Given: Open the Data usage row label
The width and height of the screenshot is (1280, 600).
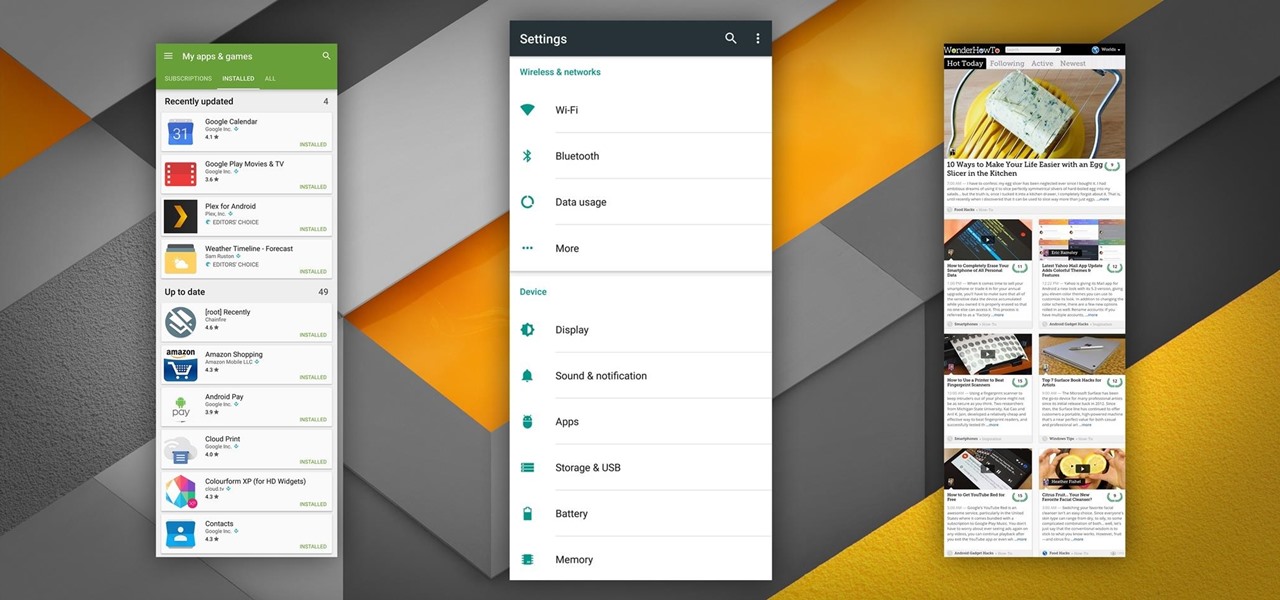Looking at the screenshot, I should pyautogui.click(x=581, y=202).
